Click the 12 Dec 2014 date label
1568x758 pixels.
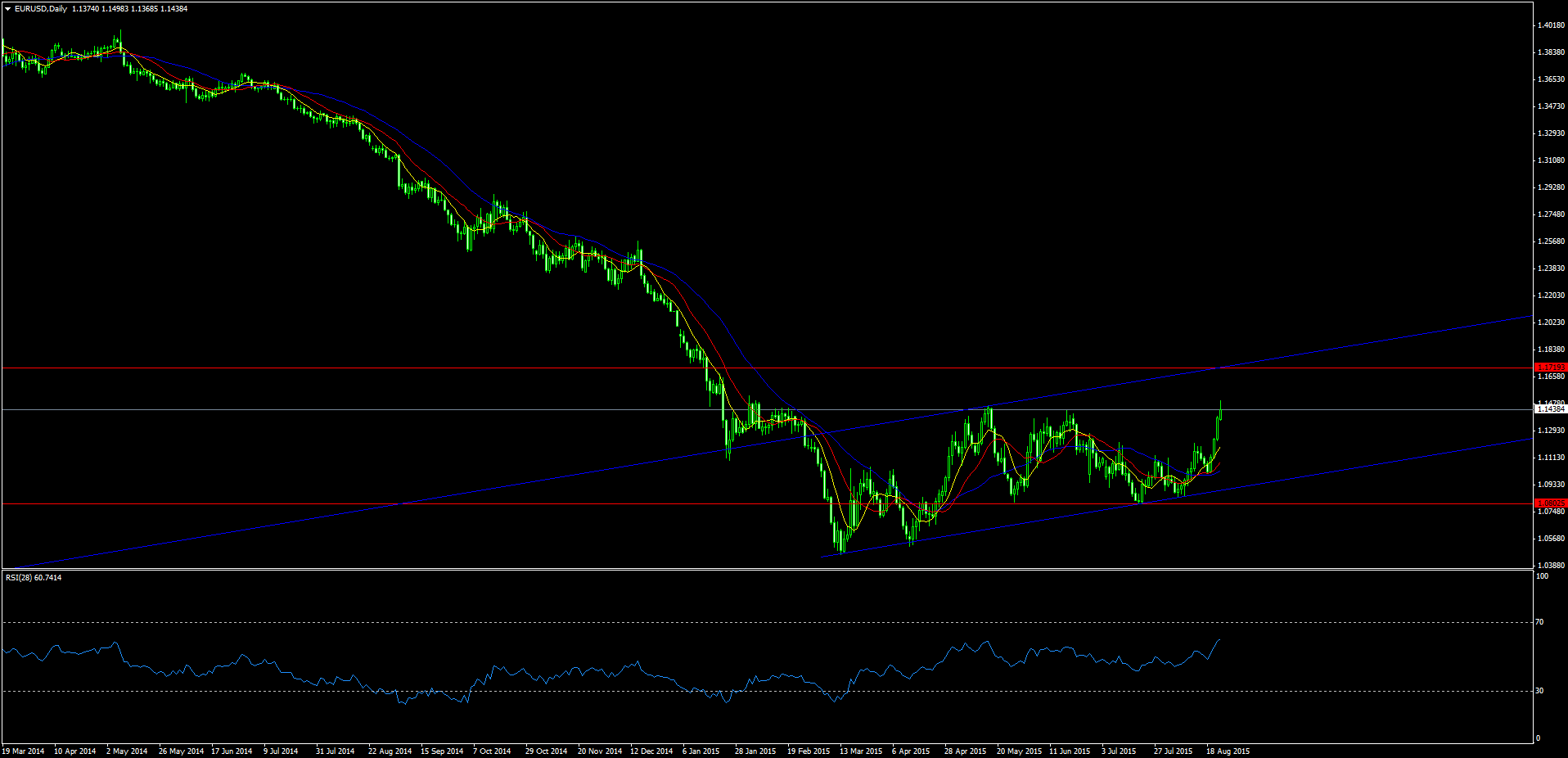click(x=651, y=751)
